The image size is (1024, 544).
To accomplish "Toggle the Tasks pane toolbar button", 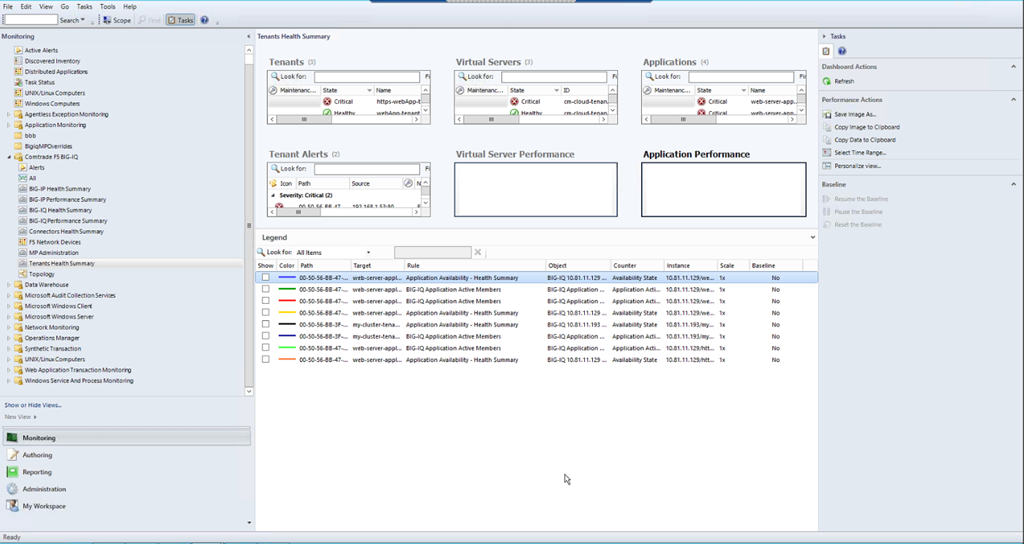I will 180,20.
